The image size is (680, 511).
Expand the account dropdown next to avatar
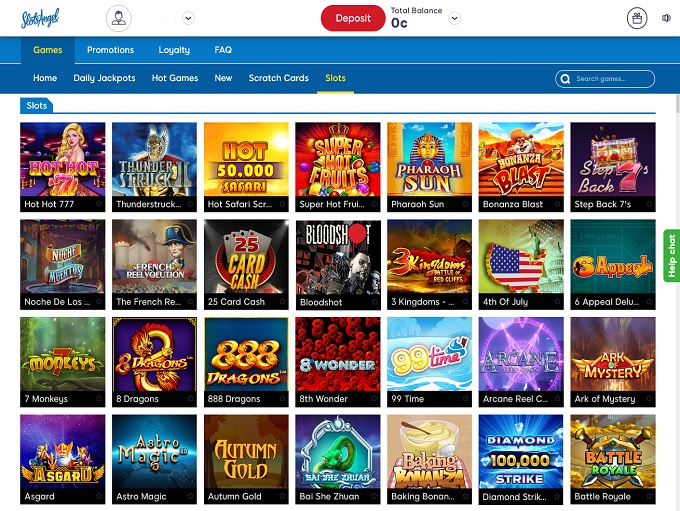click(x=189, y=18)
